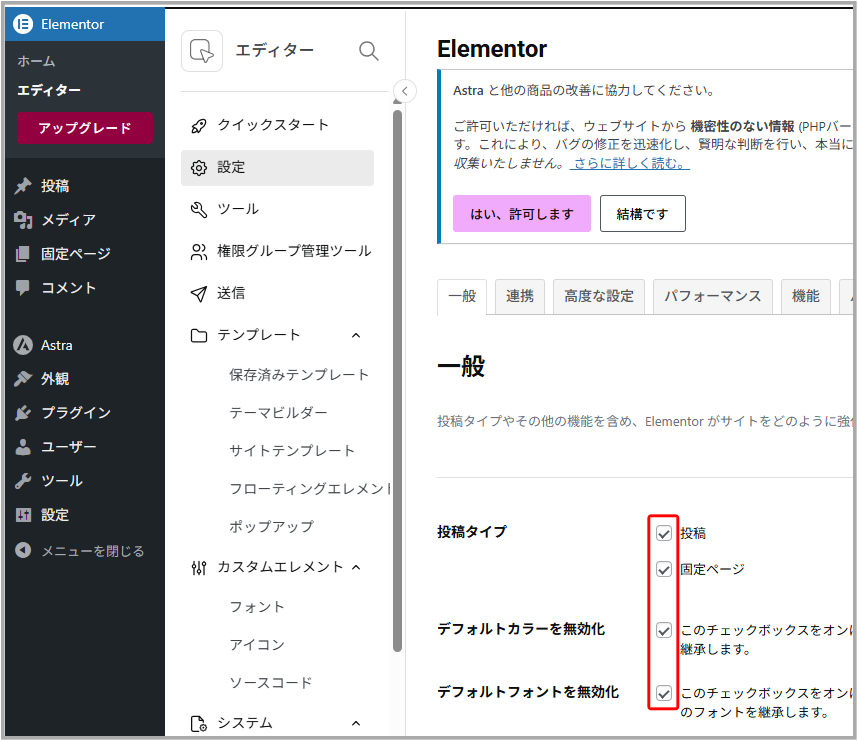Viewport: 858px width, 741px height.
Task: Click the gear icon next to 設定
Action: pyautogui.click(x=199, y=168)
